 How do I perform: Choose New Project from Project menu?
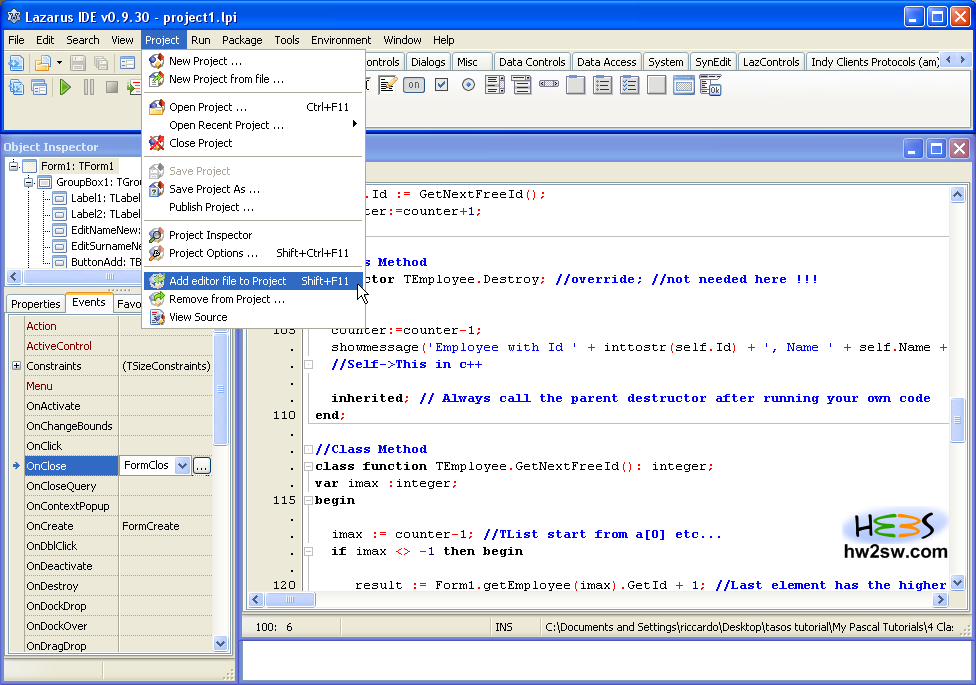click(x=254, y=61)
